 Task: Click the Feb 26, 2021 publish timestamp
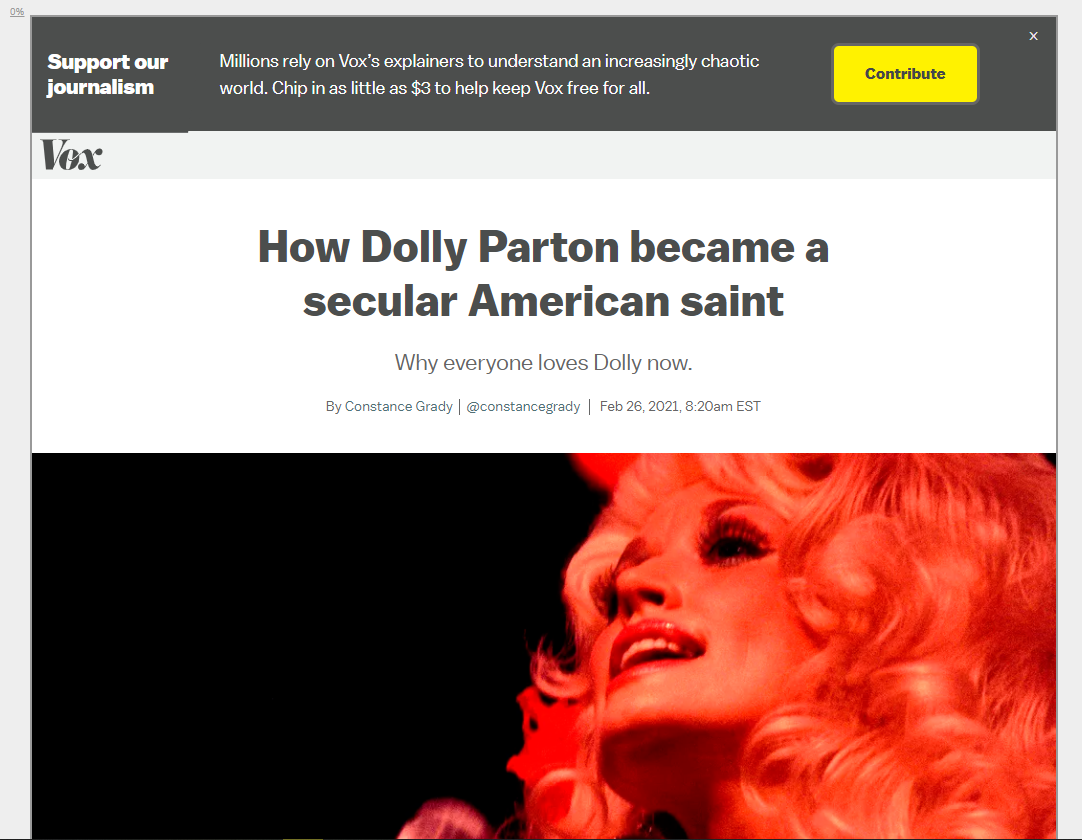point(680,407)
